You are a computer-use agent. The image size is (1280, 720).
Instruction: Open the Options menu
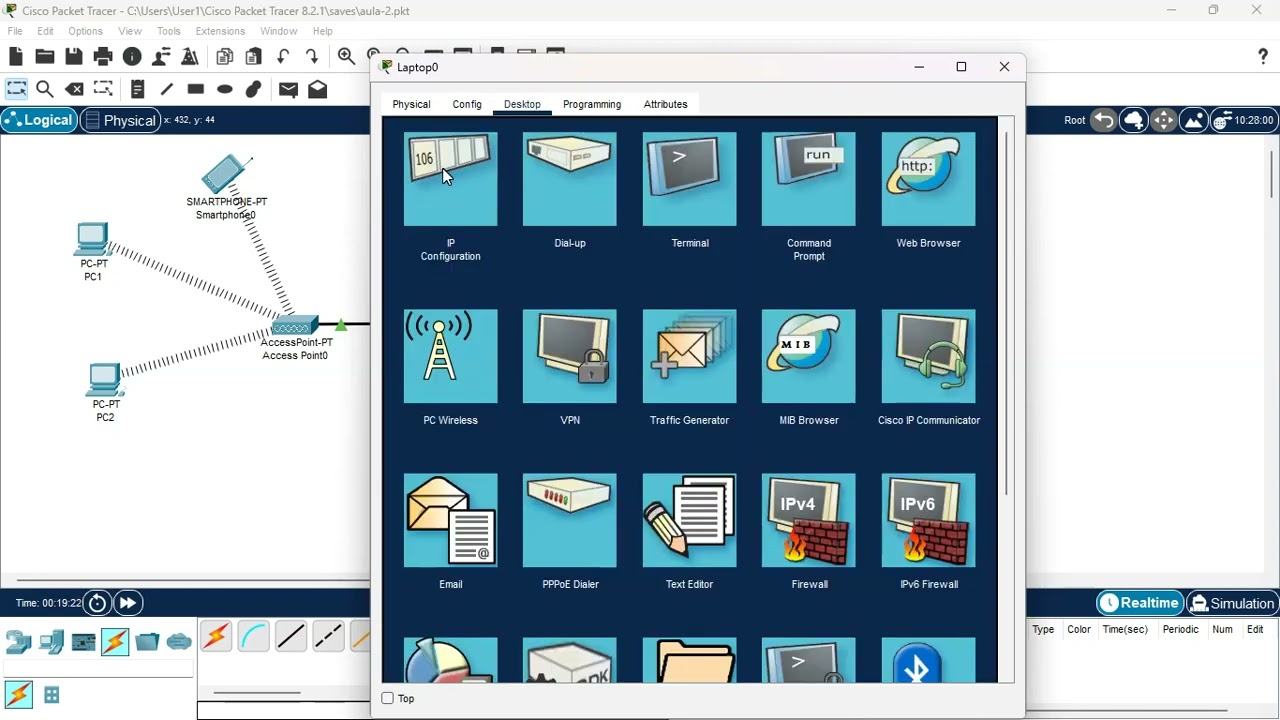click(x=86, y=31)
